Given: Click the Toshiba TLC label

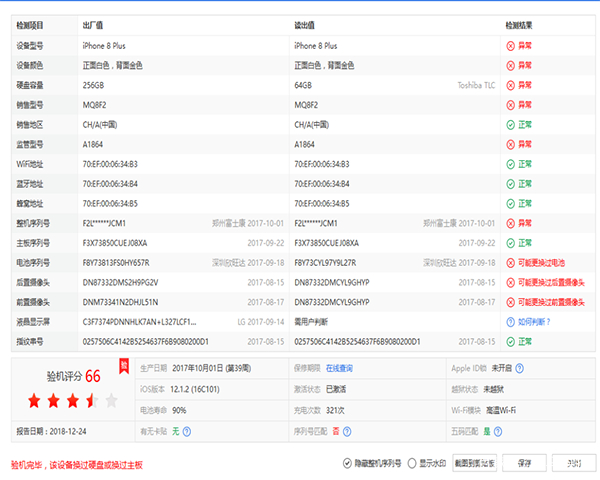Looking at the screenshot, I should point(476,85).
